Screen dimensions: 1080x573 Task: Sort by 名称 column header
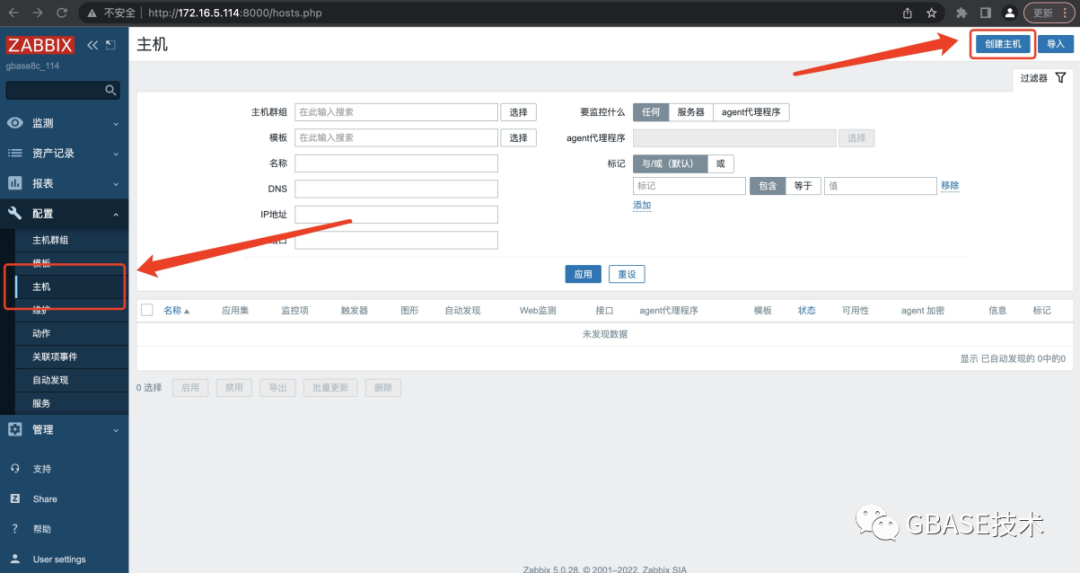(x=176, y=311)
